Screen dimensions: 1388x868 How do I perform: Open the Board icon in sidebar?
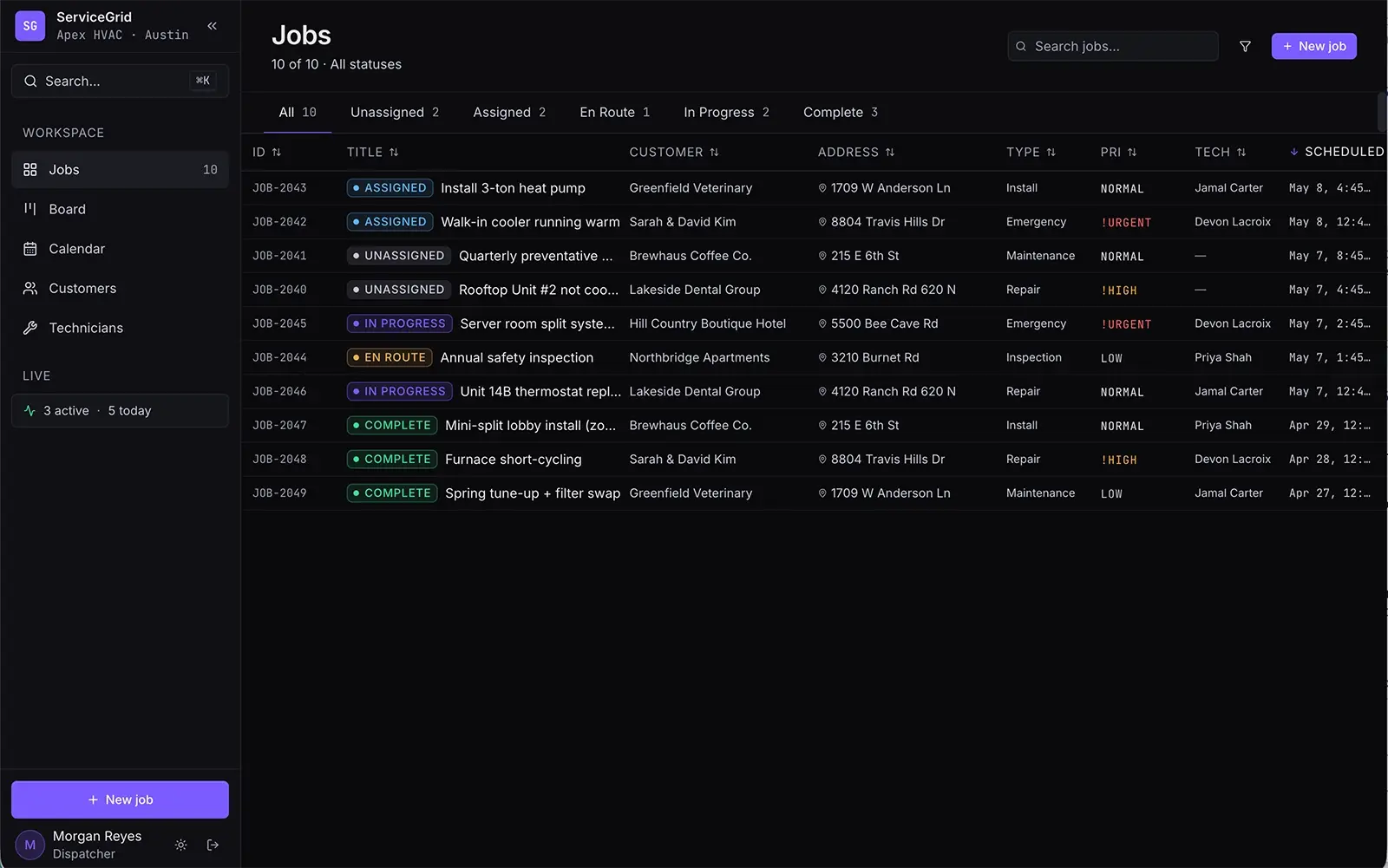[30, 209]
